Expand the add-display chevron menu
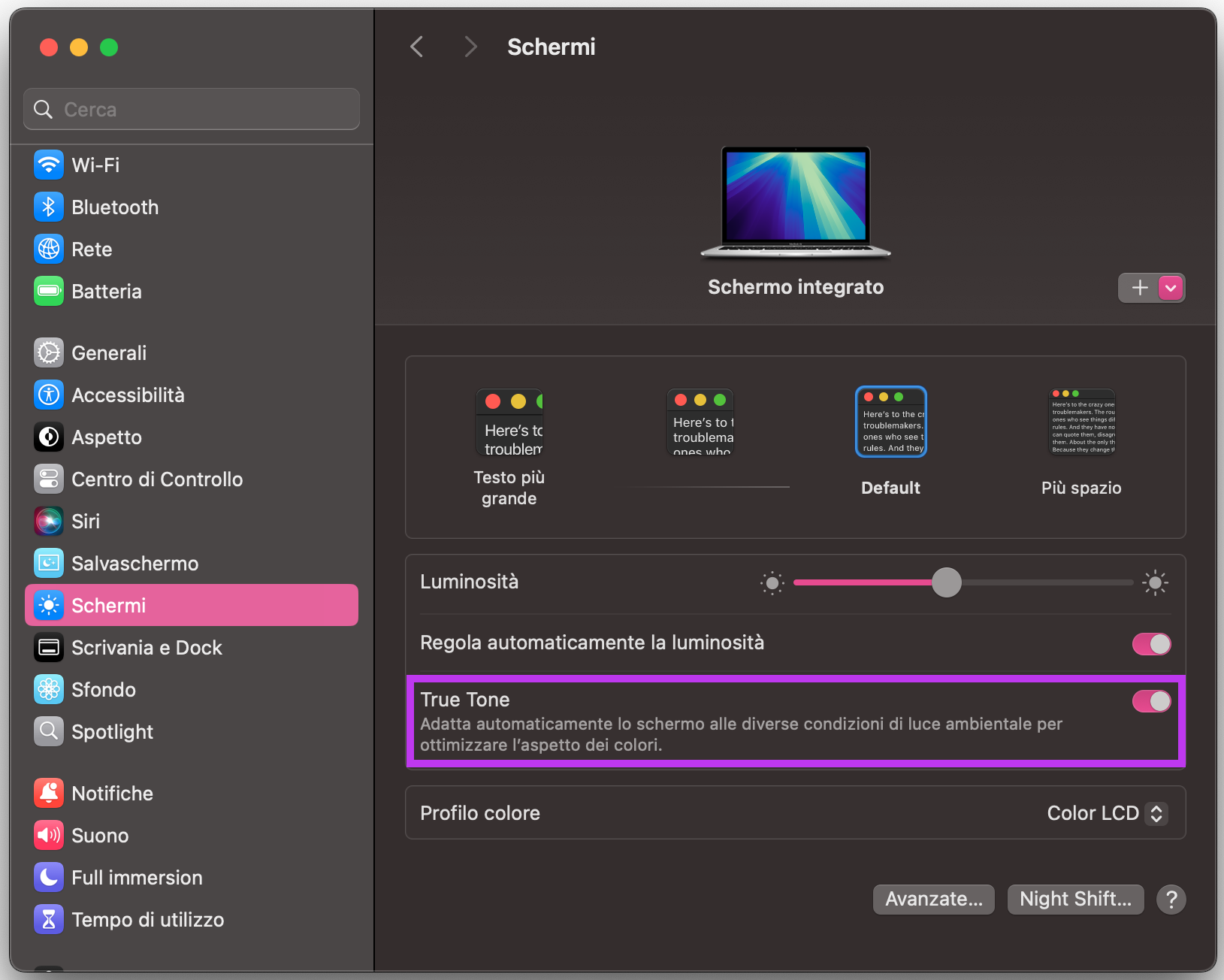Screen dimensions: 1224x980 click(1170, 287)
